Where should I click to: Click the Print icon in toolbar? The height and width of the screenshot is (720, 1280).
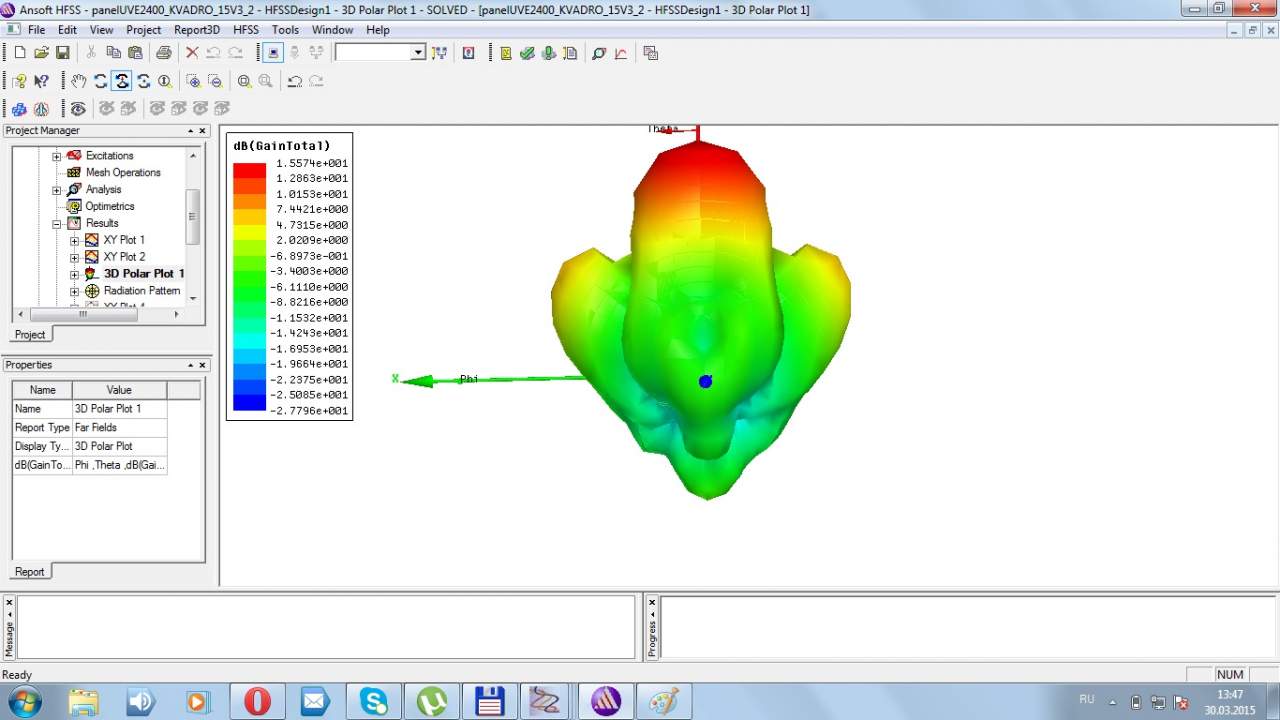pyautogui.click(x=163, y=53)
